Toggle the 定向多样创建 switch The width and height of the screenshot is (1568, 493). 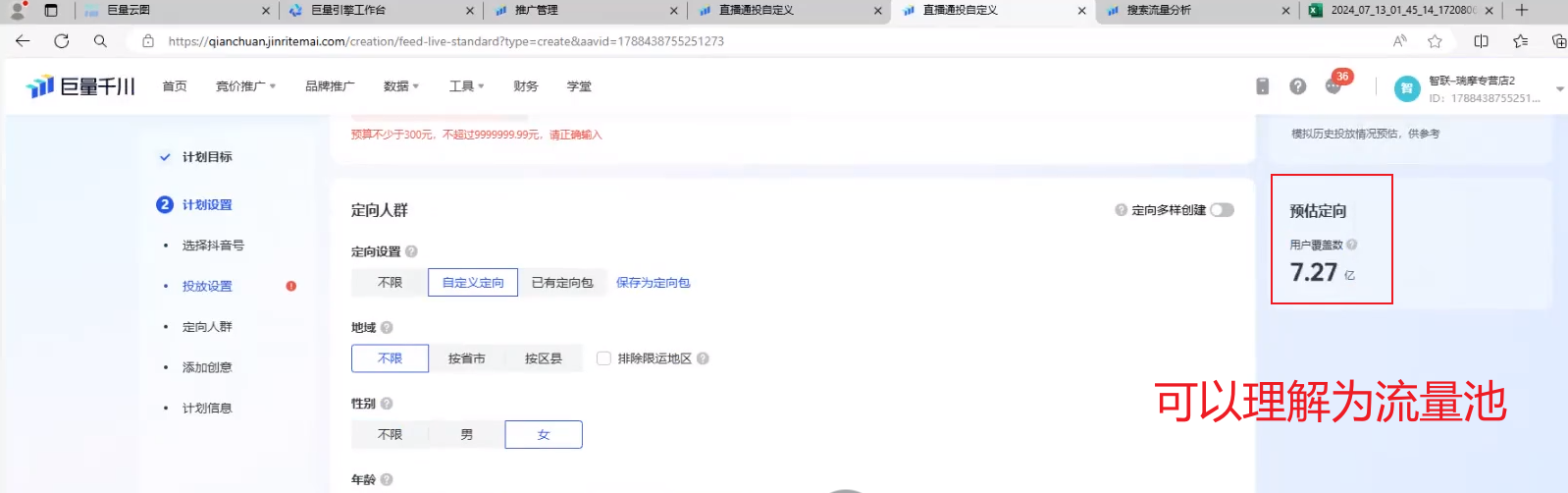coord(1222,210)
